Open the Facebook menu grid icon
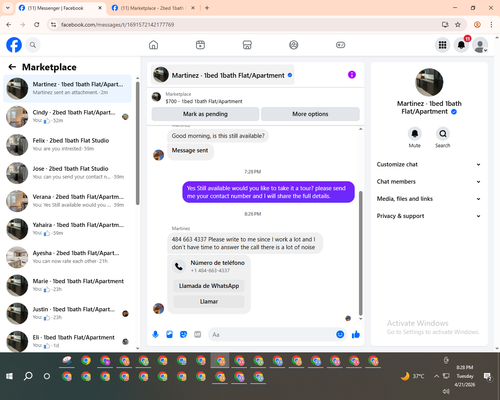The image size is (500, 400). click(442, 45)
